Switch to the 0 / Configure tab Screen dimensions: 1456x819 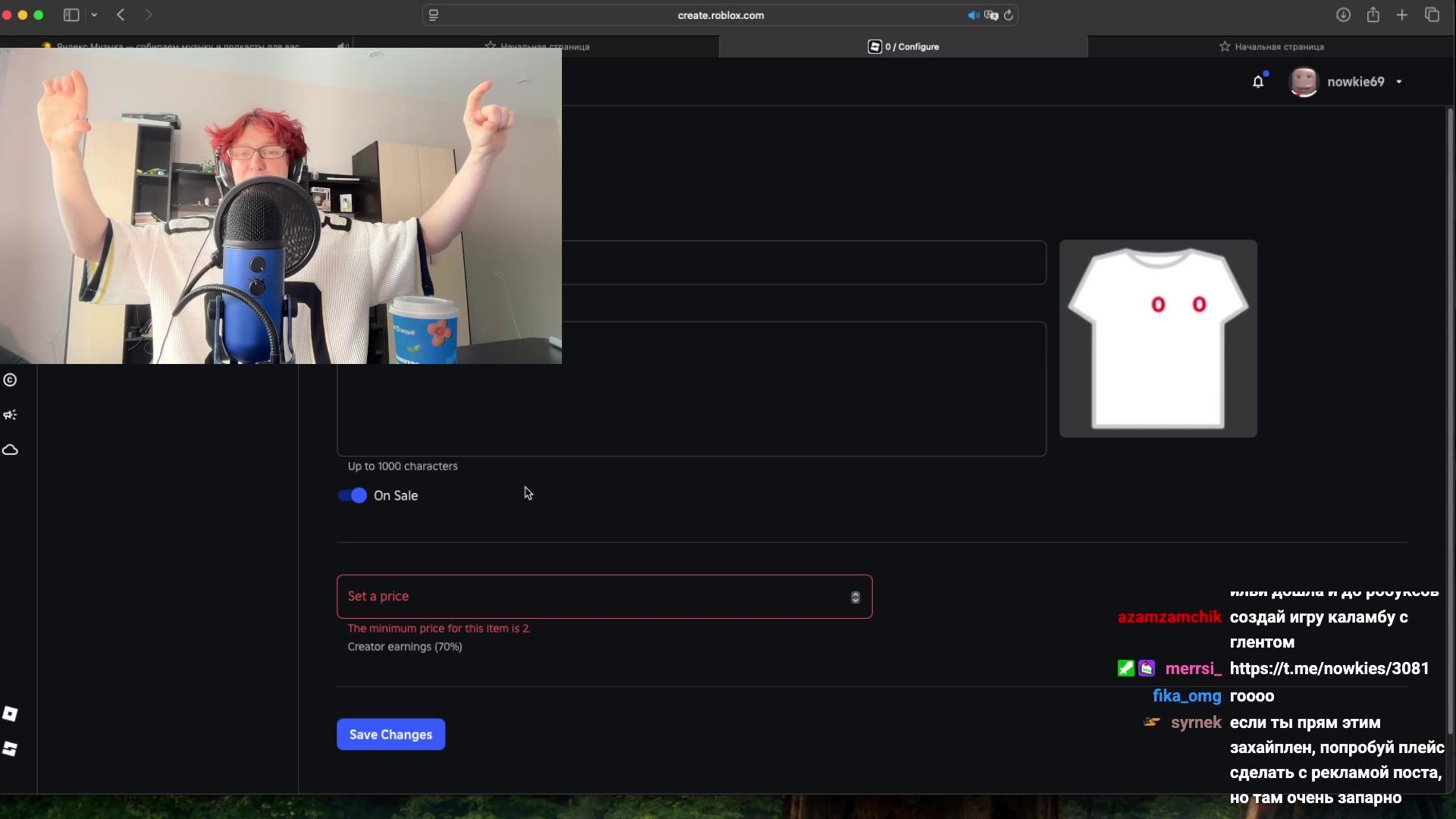pos(902,46)
